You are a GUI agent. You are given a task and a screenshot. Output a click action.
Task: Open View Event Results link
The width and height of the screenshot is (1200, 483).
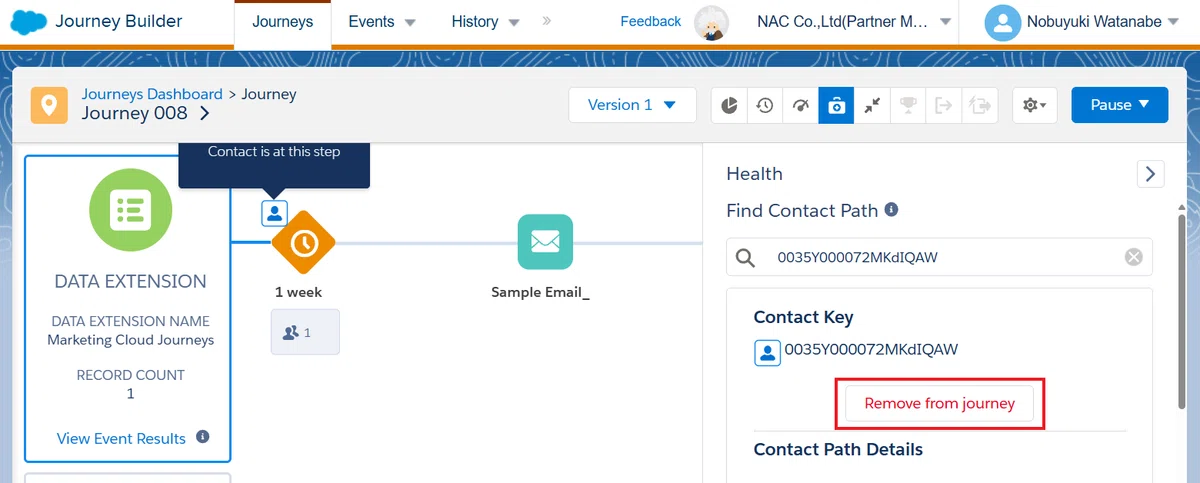tap(121, 438)
